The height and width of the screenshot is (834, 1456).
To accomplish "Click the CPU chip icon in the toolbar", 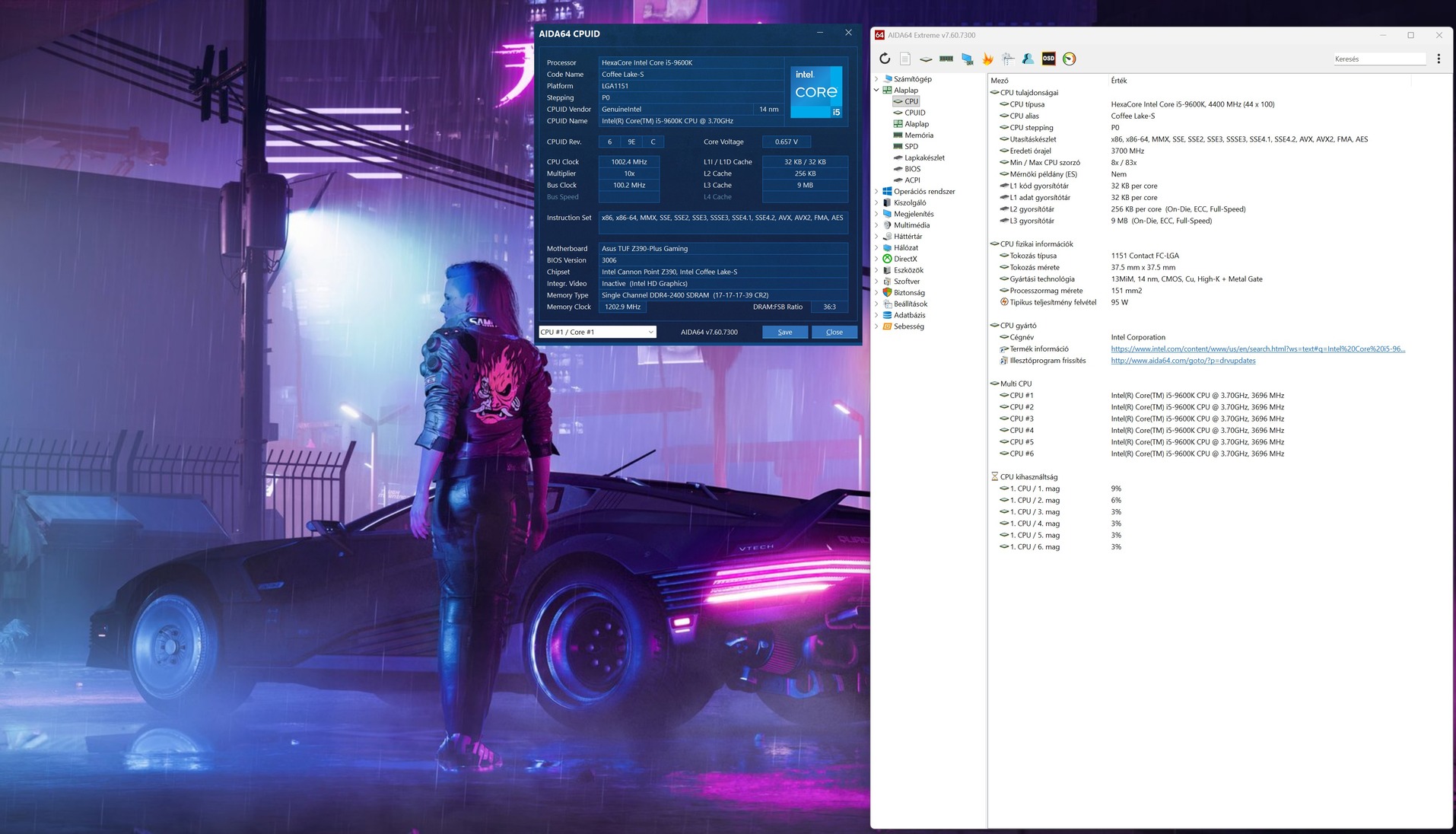I will coord(926,59).
